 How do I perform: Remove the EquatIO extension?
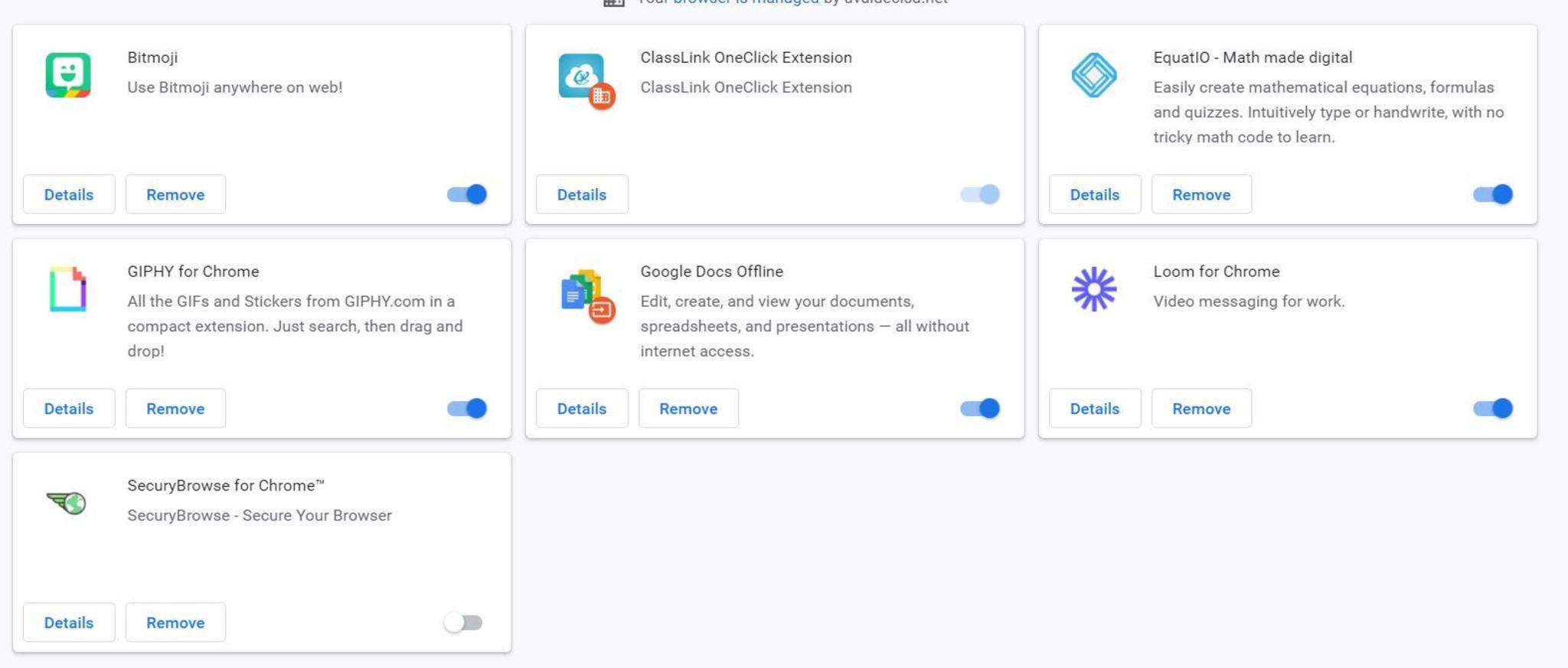point(1201,194)
